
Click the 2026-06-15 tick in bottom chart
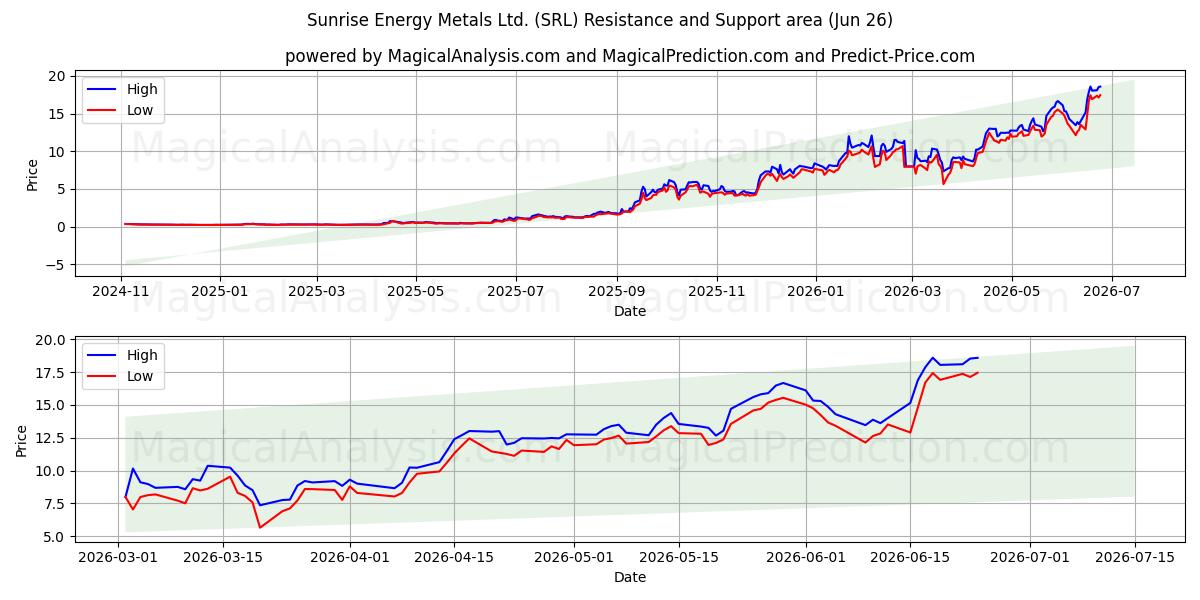click(910, 557)
